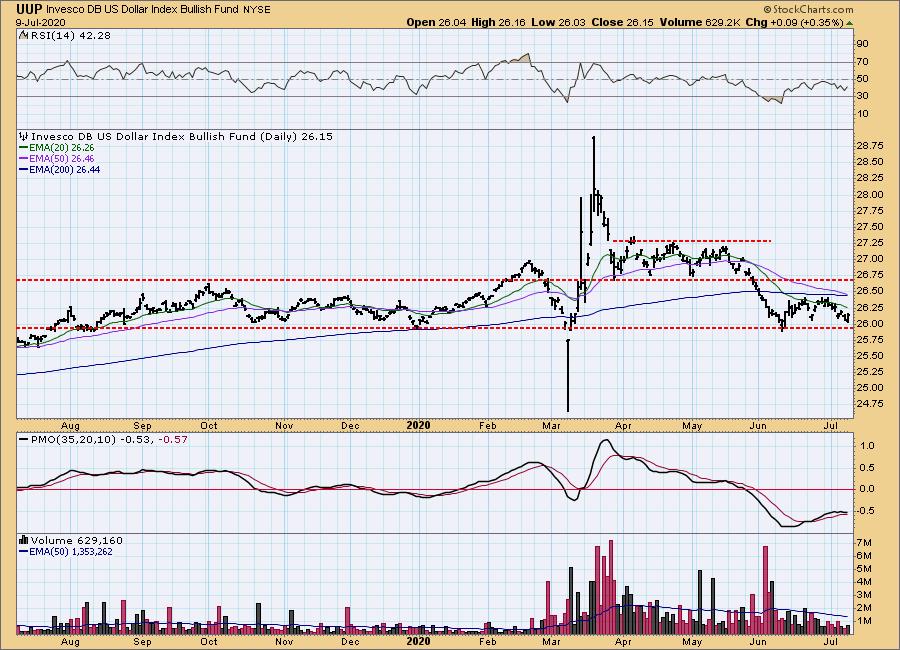This screenshot has width=900, height=650.
Task: Click the StockCharts.com copyright label
Action: [x=808, y=9]
